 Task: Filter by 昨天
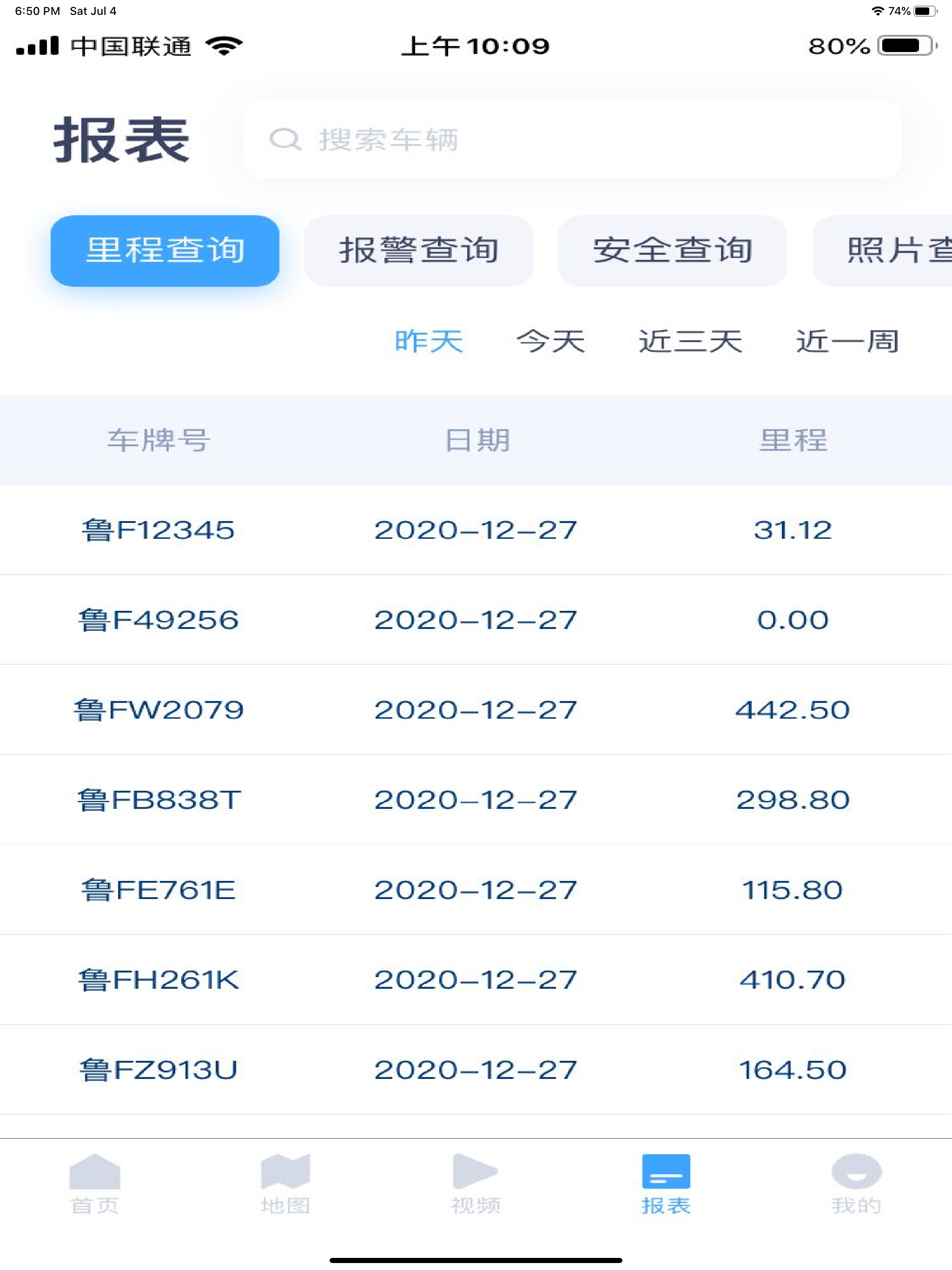429,342
